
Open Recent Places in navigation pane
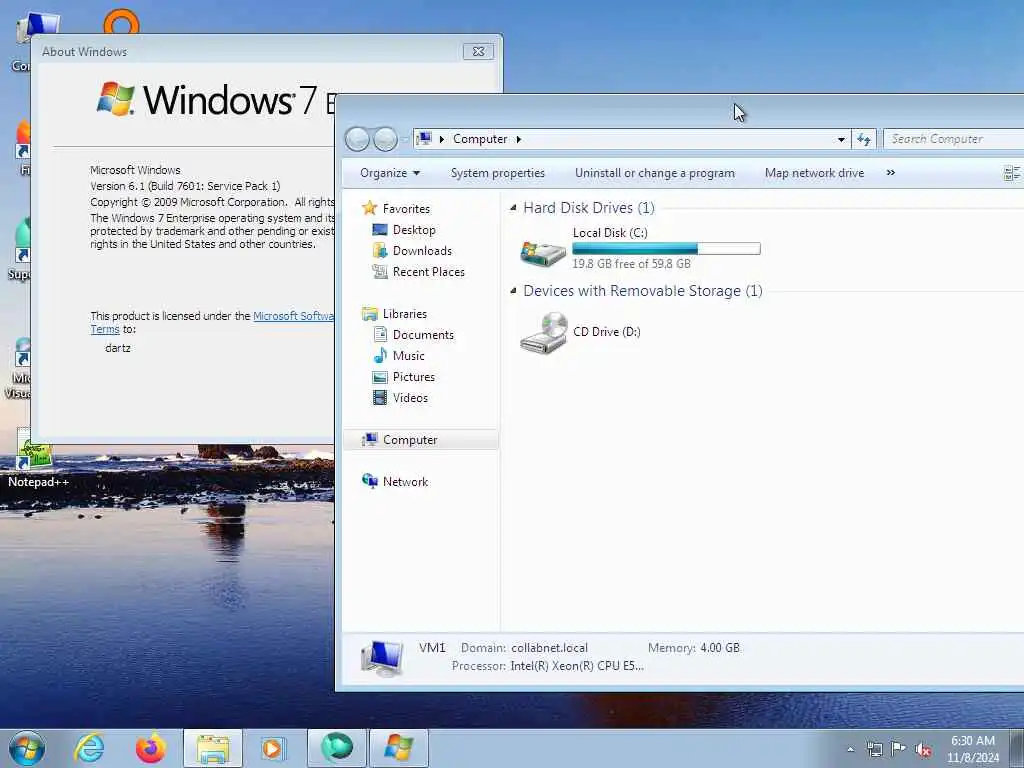point(428,272)
